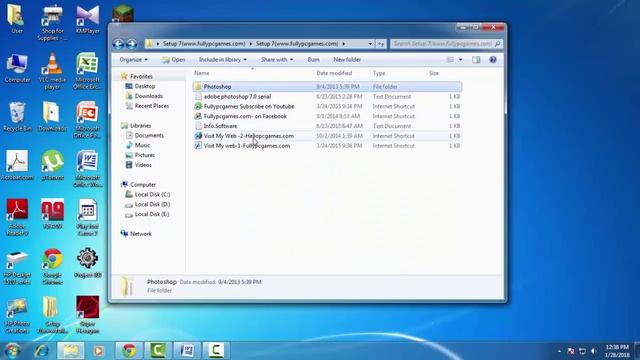The image size is (640, 360).
Task: Go forward using the Explorer forward arrow
Action: 131,44
